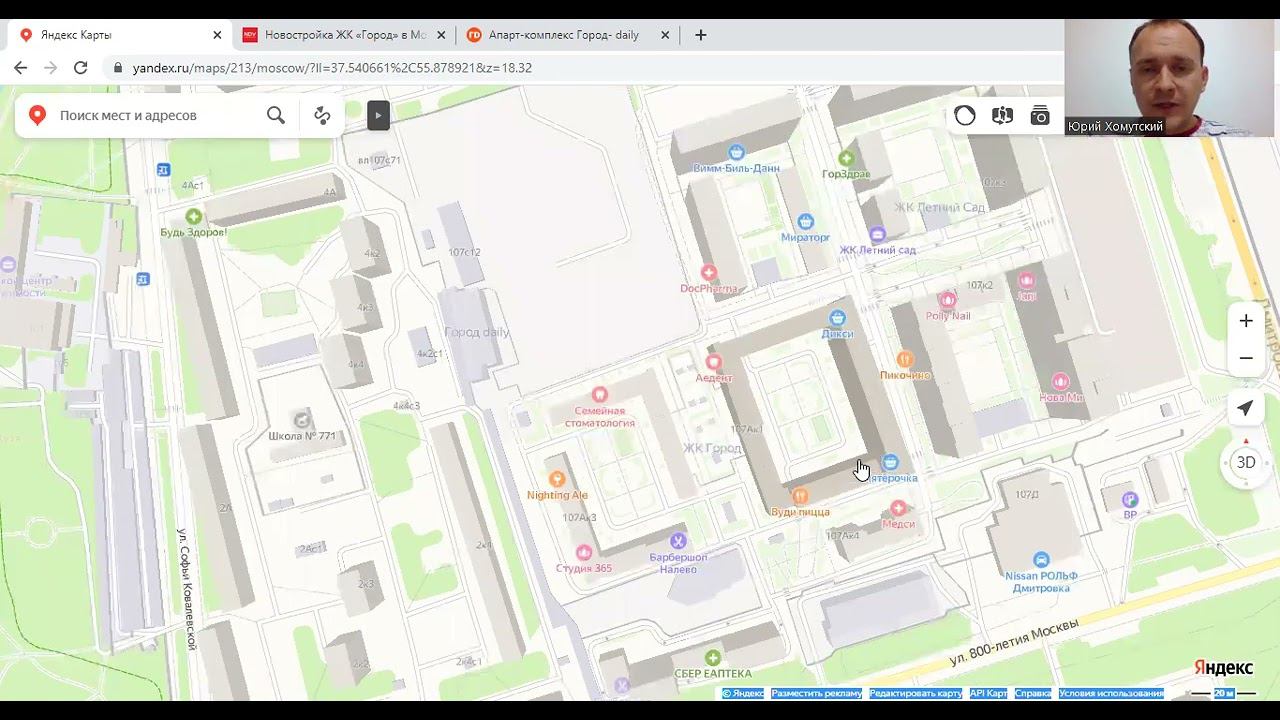Screen dimensions: 1280x720
Task: Switch to the Новостройка ЖК «Город» tab
Action: [x=345, y=35]
